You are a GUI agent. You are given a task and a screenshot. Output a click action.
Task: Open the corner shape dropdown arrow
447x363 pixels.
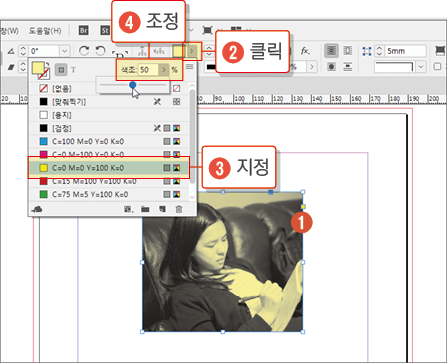[x=421, y=67]
